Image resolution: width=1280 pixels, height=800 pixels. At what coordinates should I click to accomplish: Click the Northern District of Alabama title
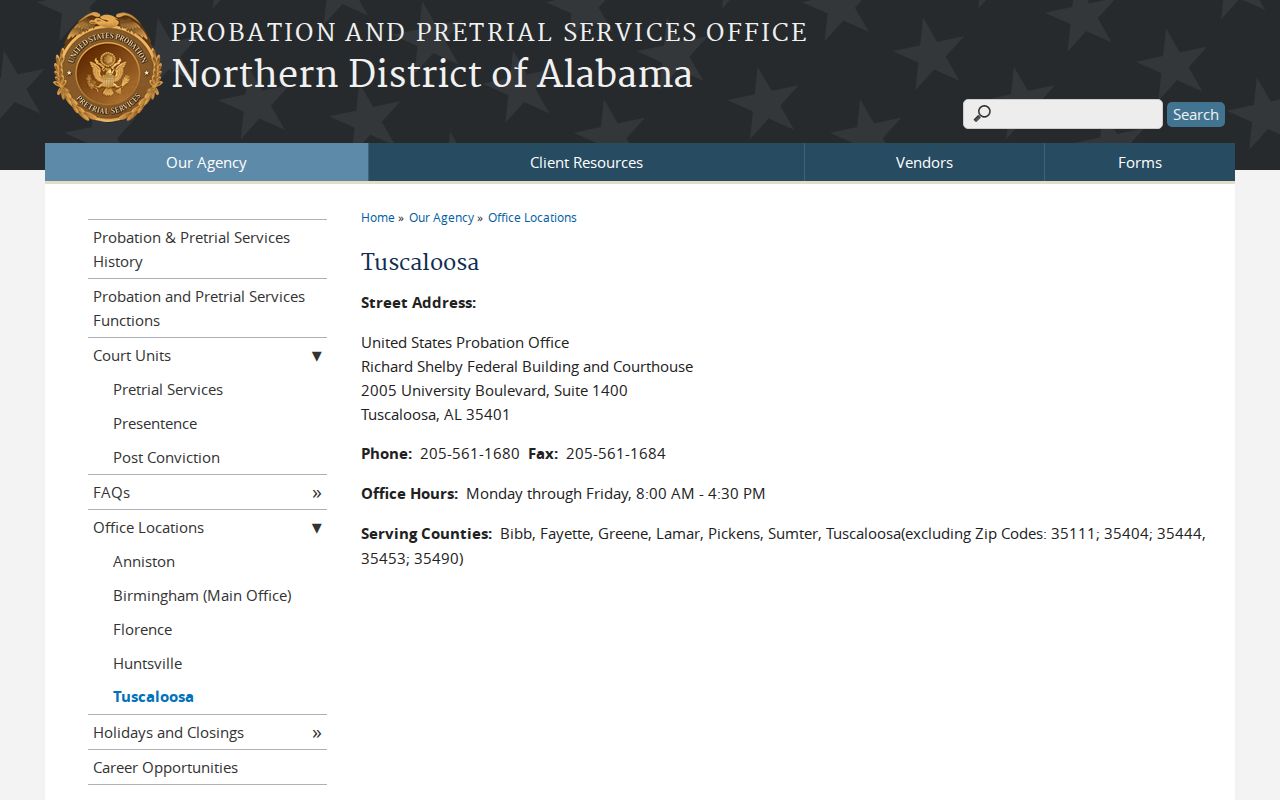pos(432,74)
